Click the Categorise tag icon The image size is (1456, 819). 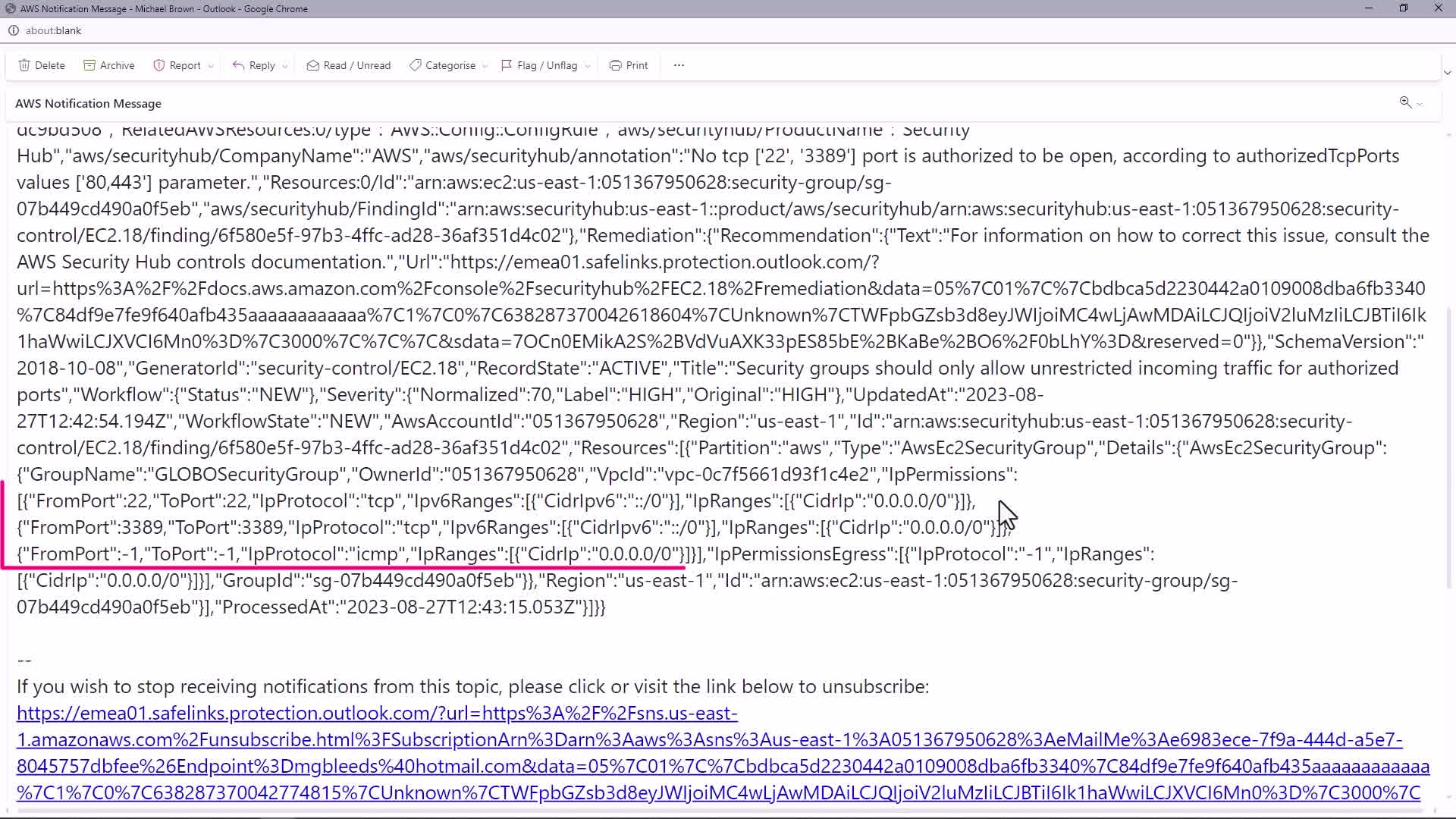coord(415,65)
